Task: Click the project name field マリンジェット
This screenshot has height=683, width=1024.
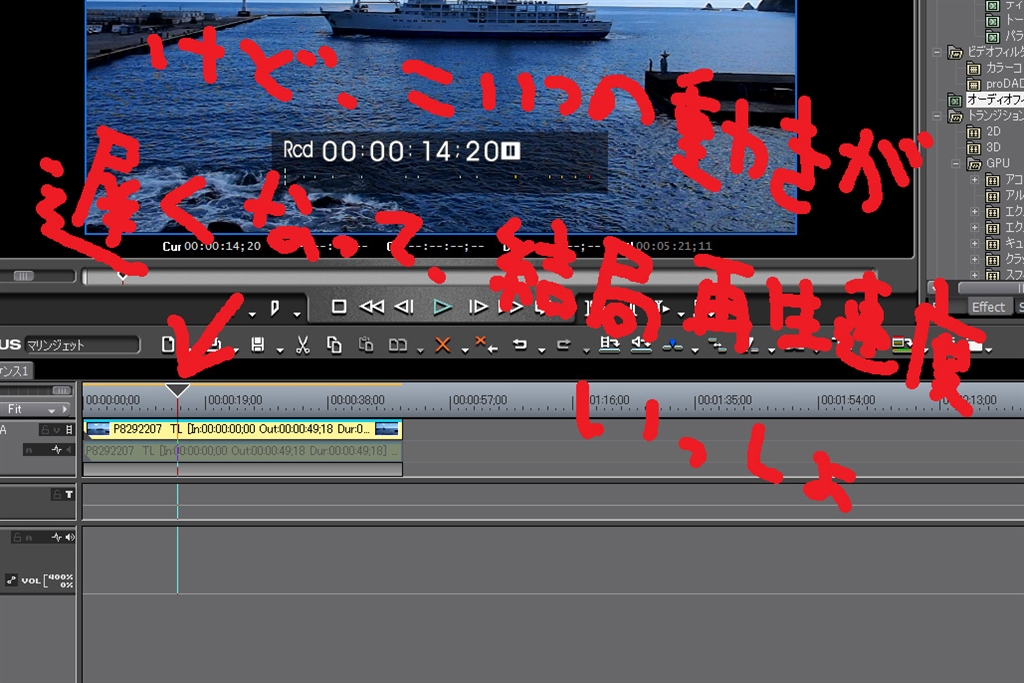Action: [x=82, y=345]
